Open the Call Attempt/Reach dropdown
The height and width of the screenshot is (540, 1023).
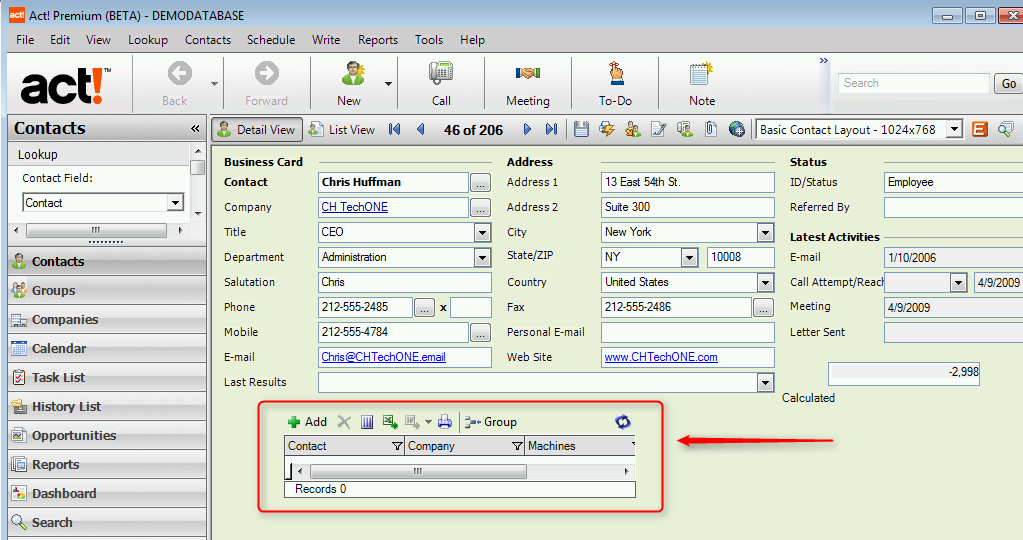click(958, 282)
